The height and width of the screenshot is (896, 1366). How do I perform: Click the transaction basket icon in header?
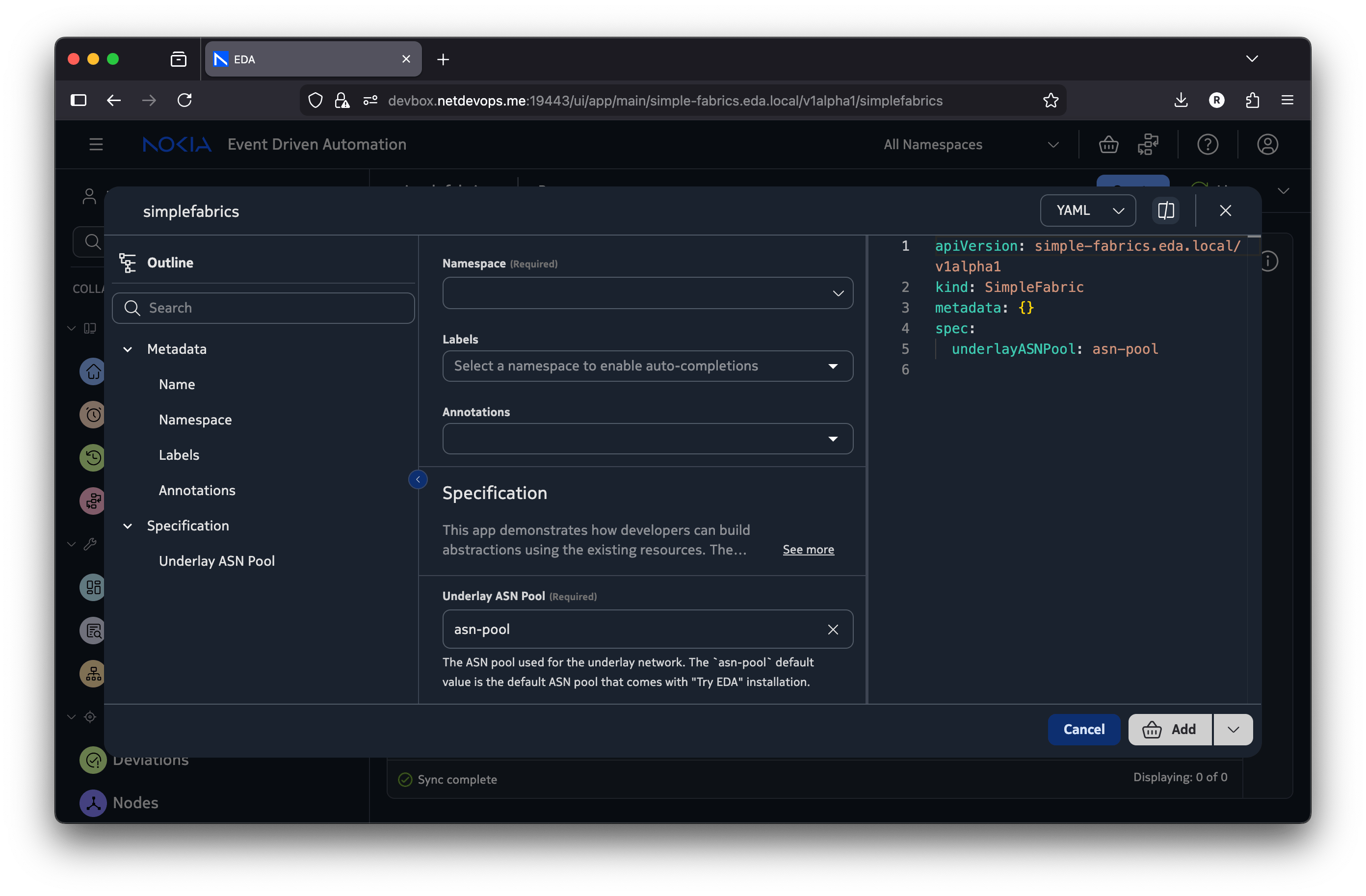click(x=1108, y=145)
